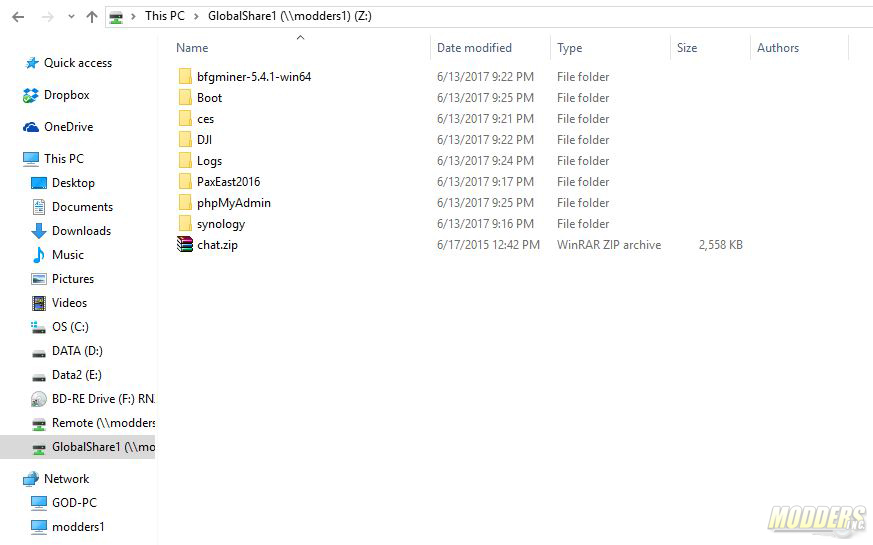Click the BD-RE disc drive icon
Viewport: 873px width, 545px height.
(38, 399)
